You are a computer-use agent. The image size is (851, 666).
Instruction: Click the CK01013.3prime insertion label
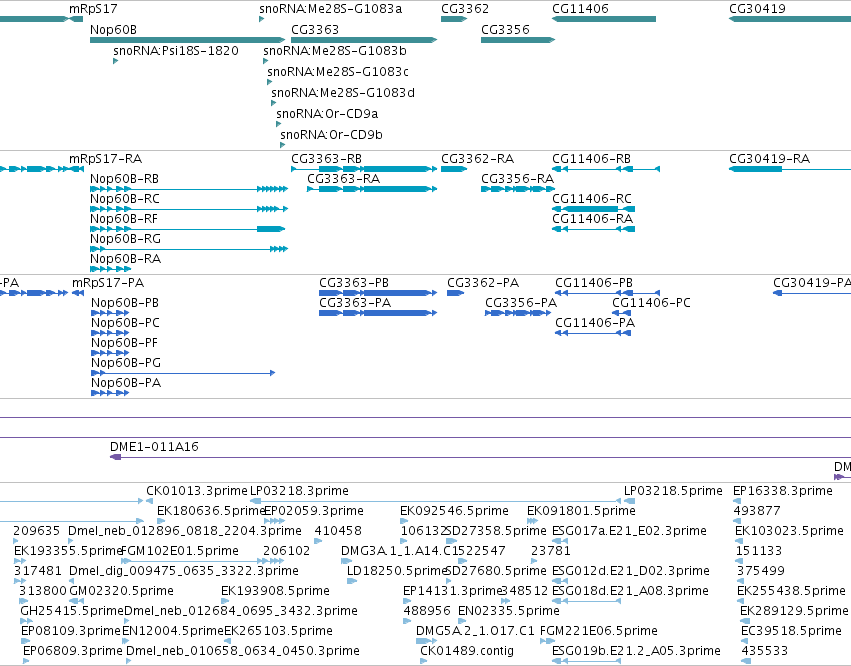196,491
